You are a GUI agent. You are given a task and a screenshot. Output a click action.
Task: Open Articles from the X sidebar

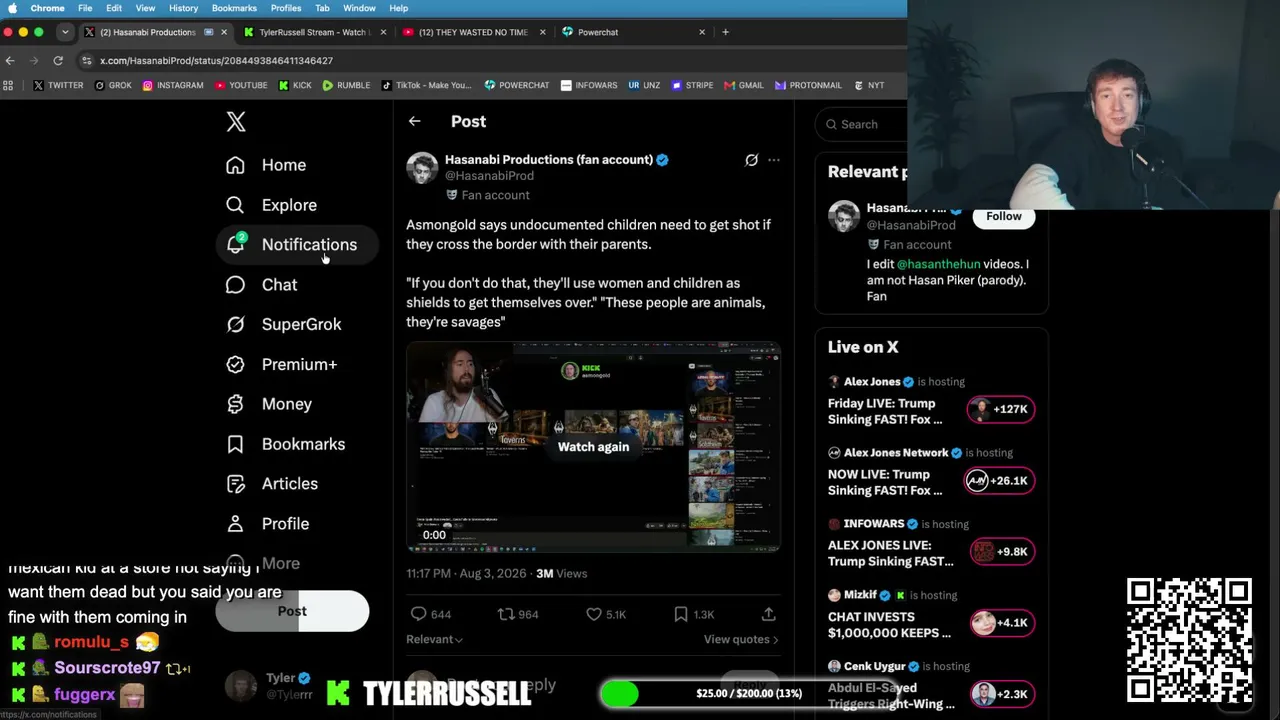(272, 484)
